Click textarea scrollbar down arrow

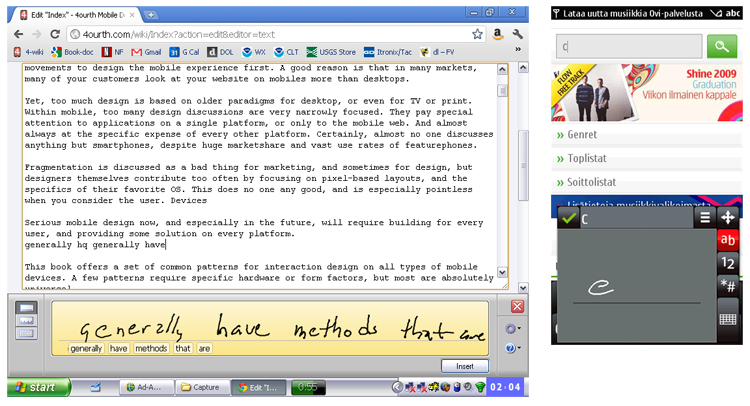coord(502,272)
